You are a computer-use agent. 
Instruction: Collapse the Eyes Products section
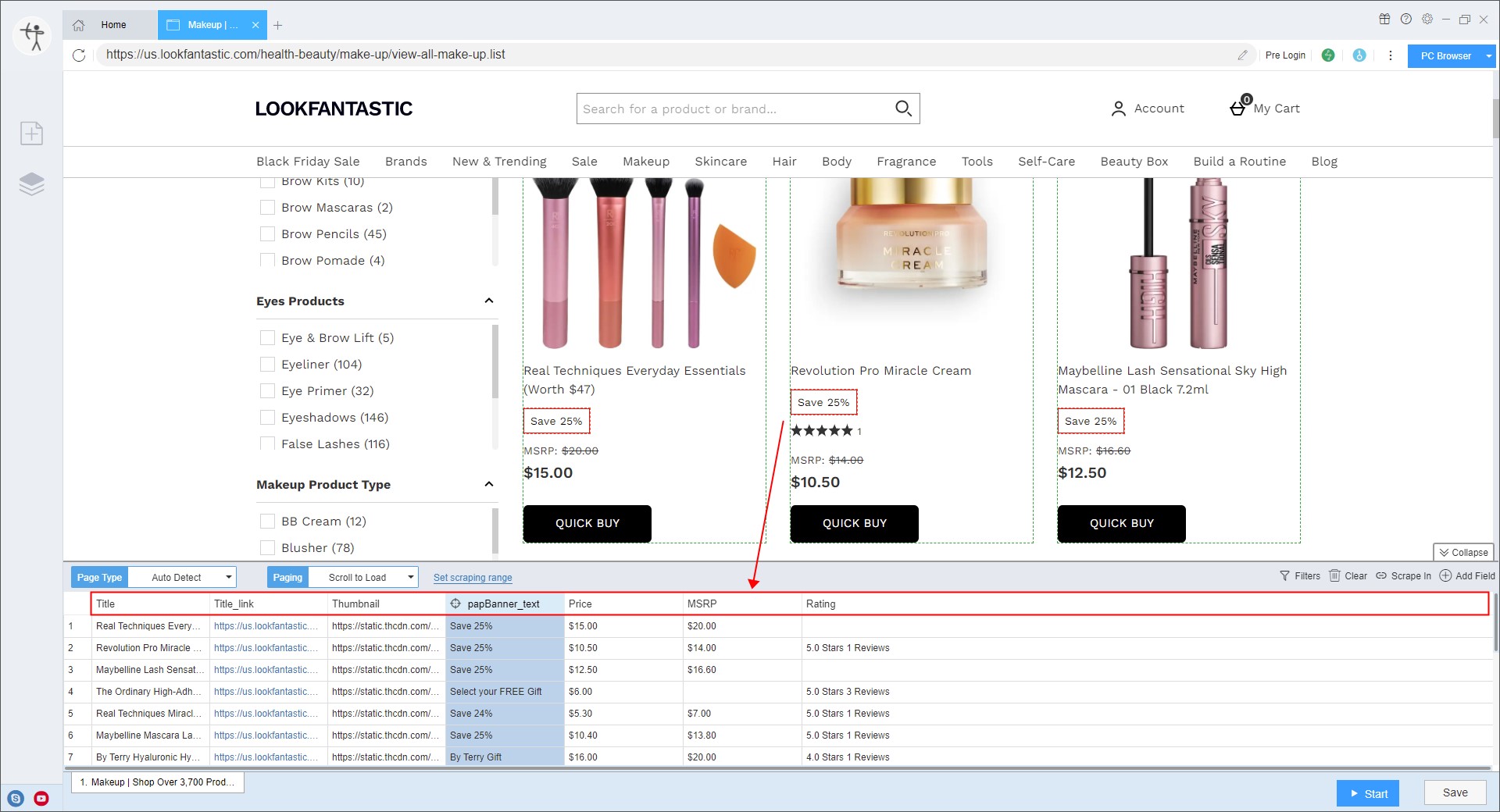point(489,301)
